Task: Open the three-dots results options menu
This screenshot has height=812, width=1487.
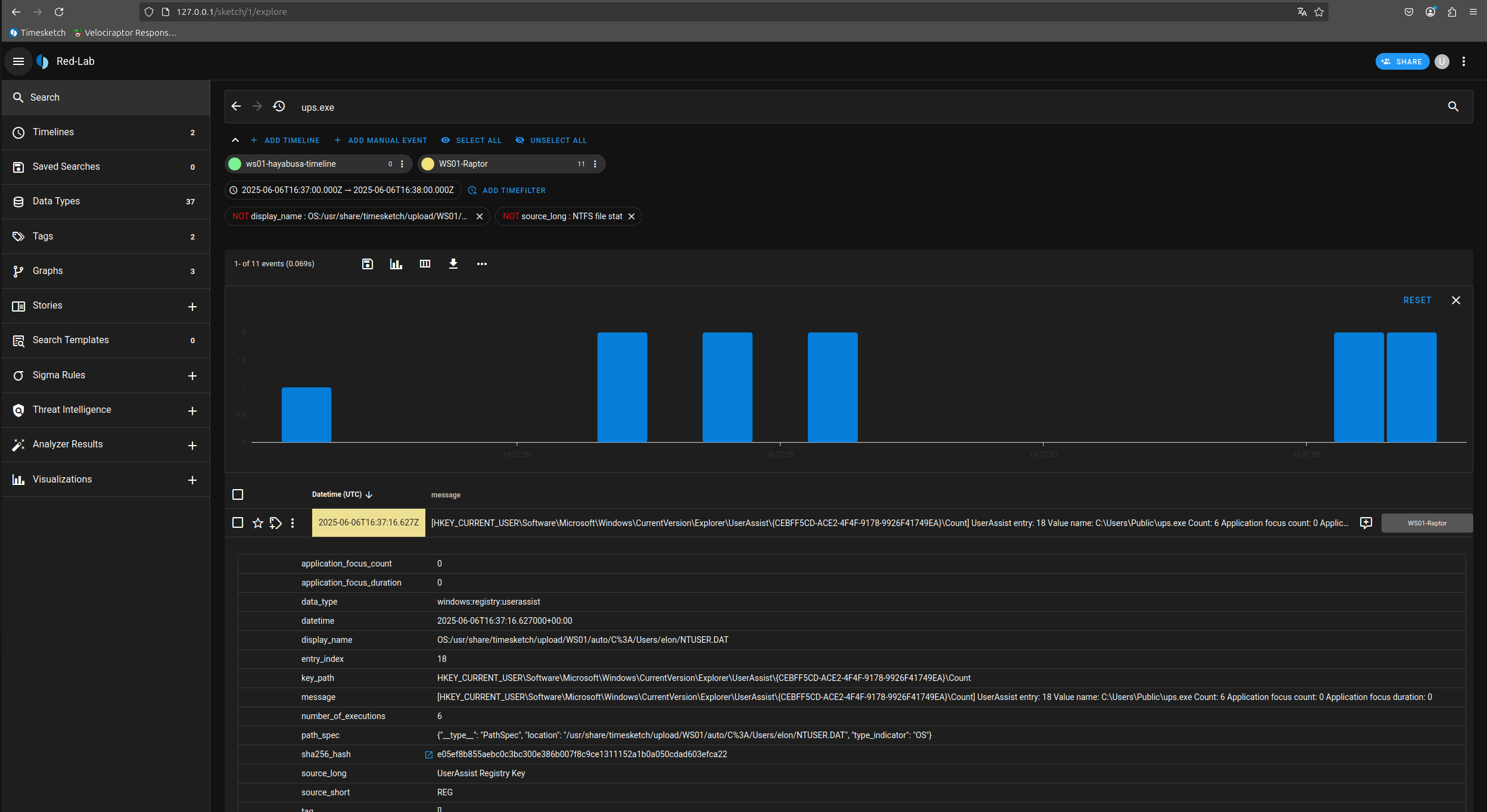Action: tap(482, 264)
